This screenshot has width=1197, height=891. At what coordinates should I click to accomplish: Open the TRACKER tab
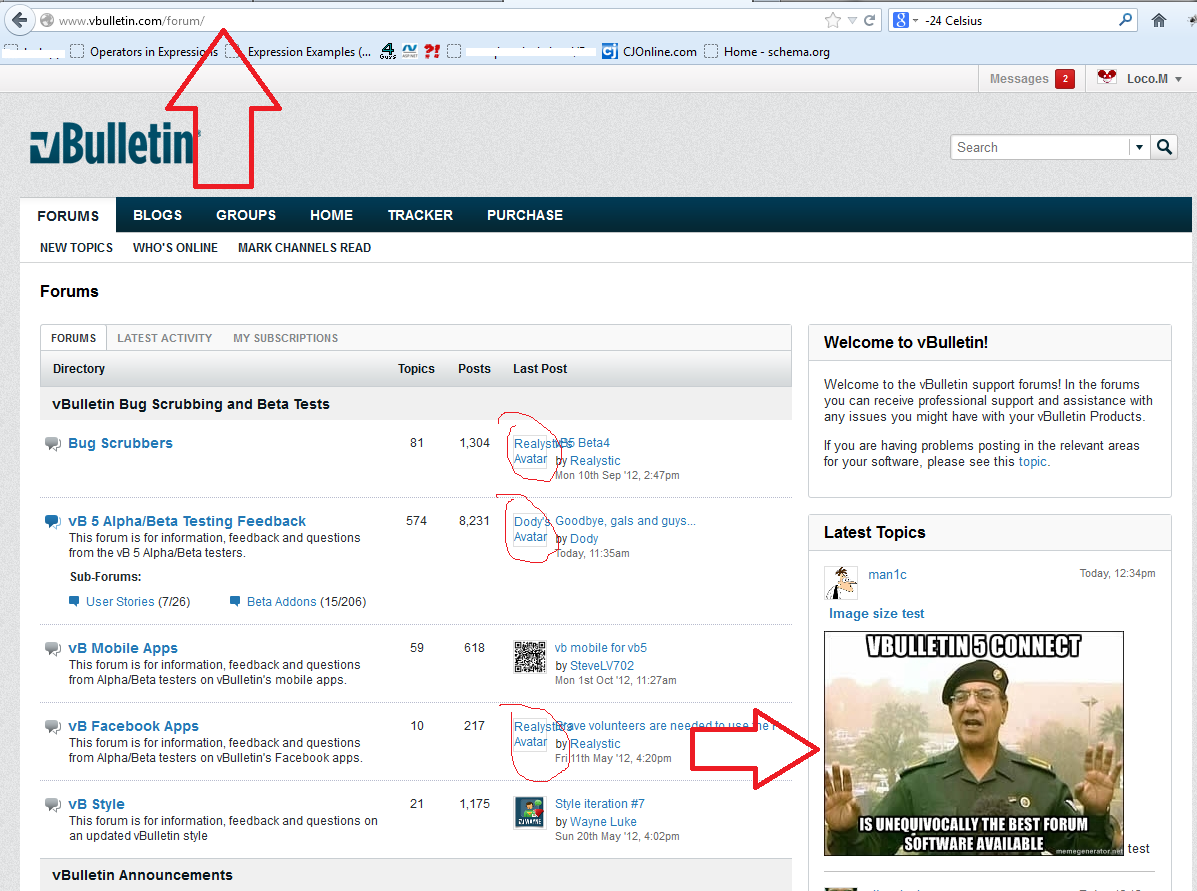coord(420,215)
